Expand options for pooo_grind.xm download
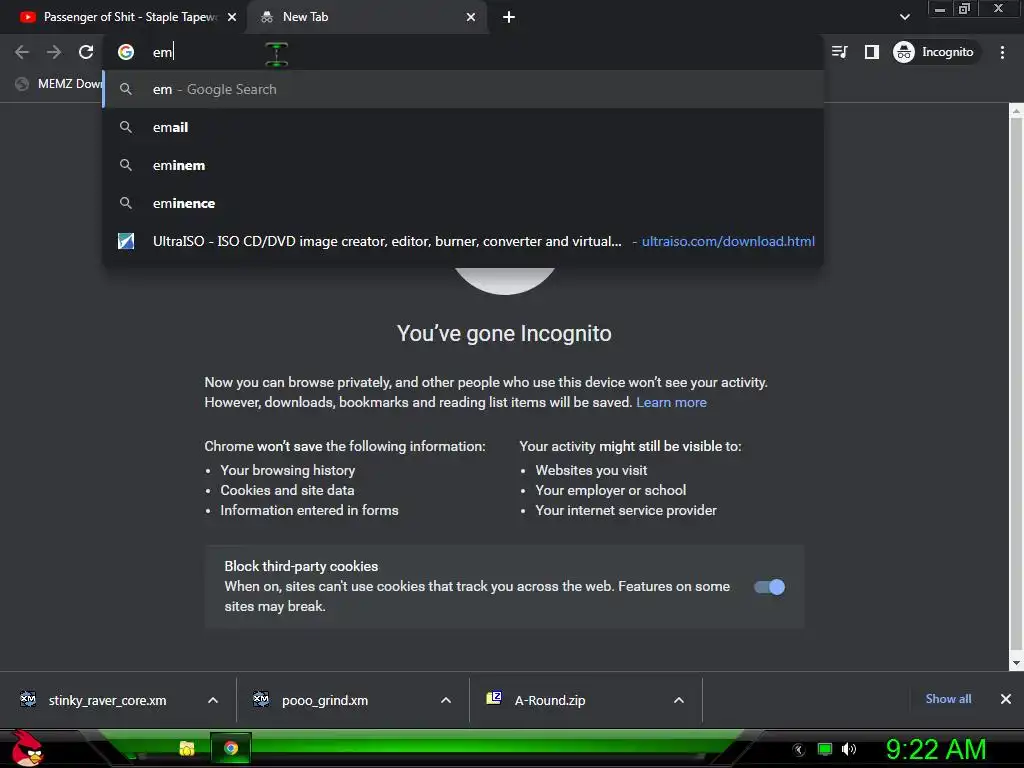This screenshot has height=768, width=1024. (x=446, y=700)
